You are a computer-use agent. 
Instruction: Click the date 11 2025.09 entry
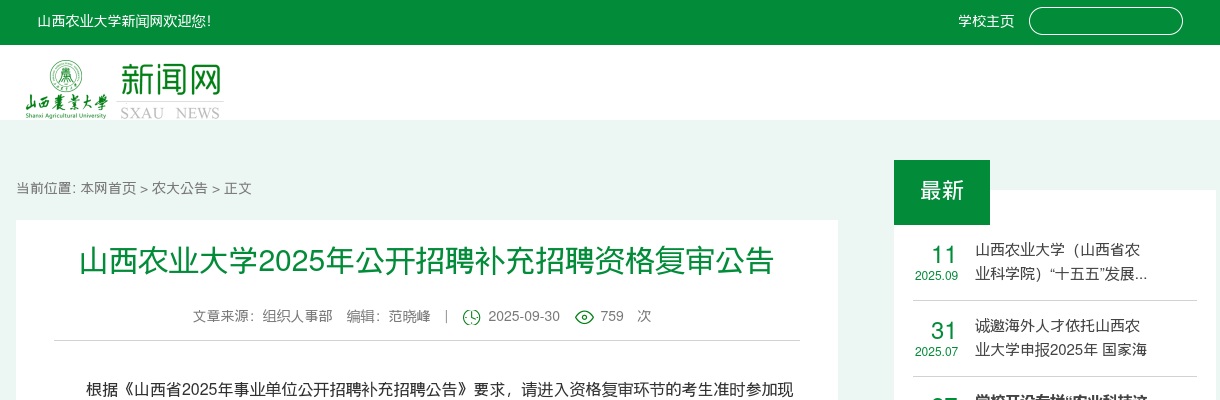[x=936, y=262]
